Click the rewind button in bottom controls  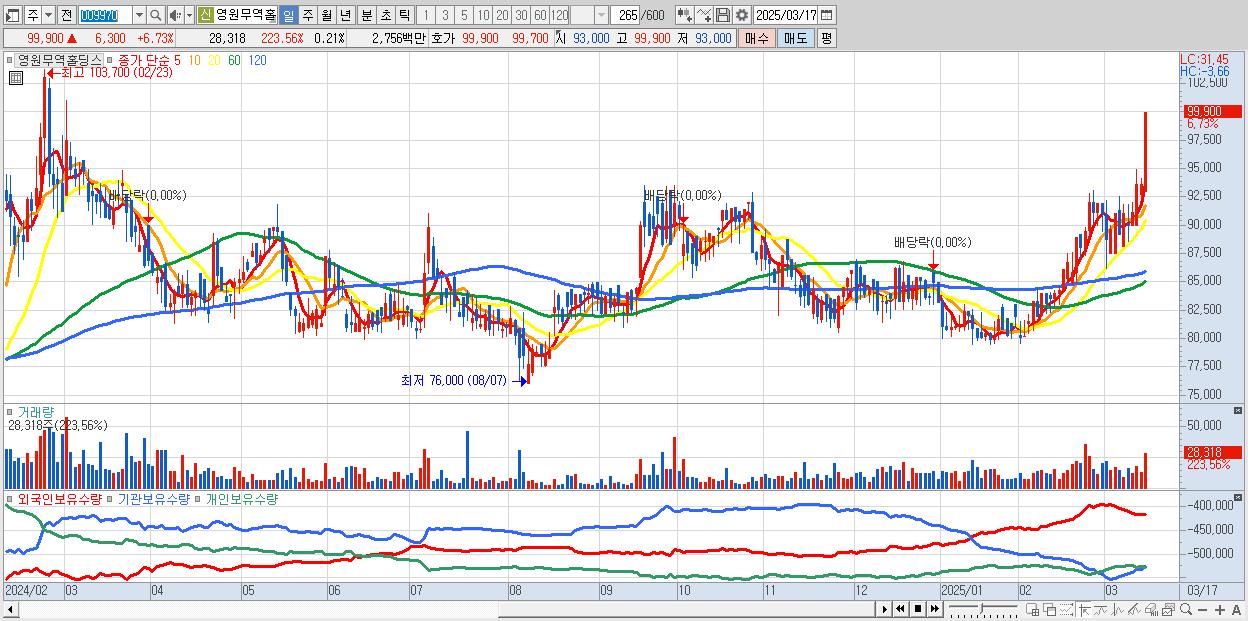(x=900, y=609)
